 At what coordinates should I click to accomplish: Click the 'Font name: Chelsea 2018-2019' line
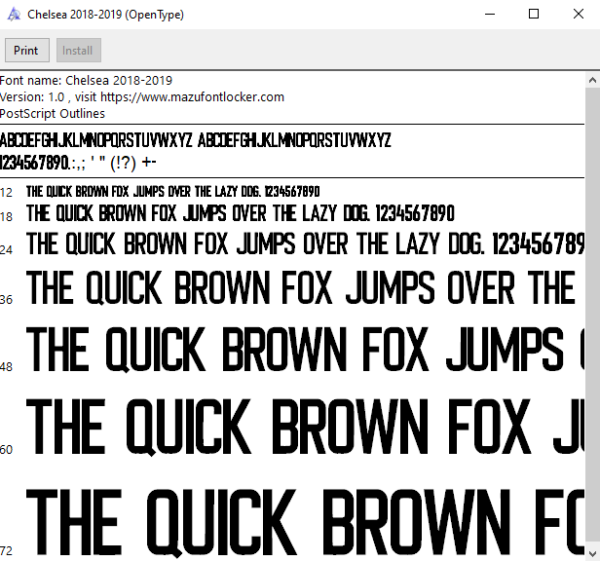(x=86, y=81)
